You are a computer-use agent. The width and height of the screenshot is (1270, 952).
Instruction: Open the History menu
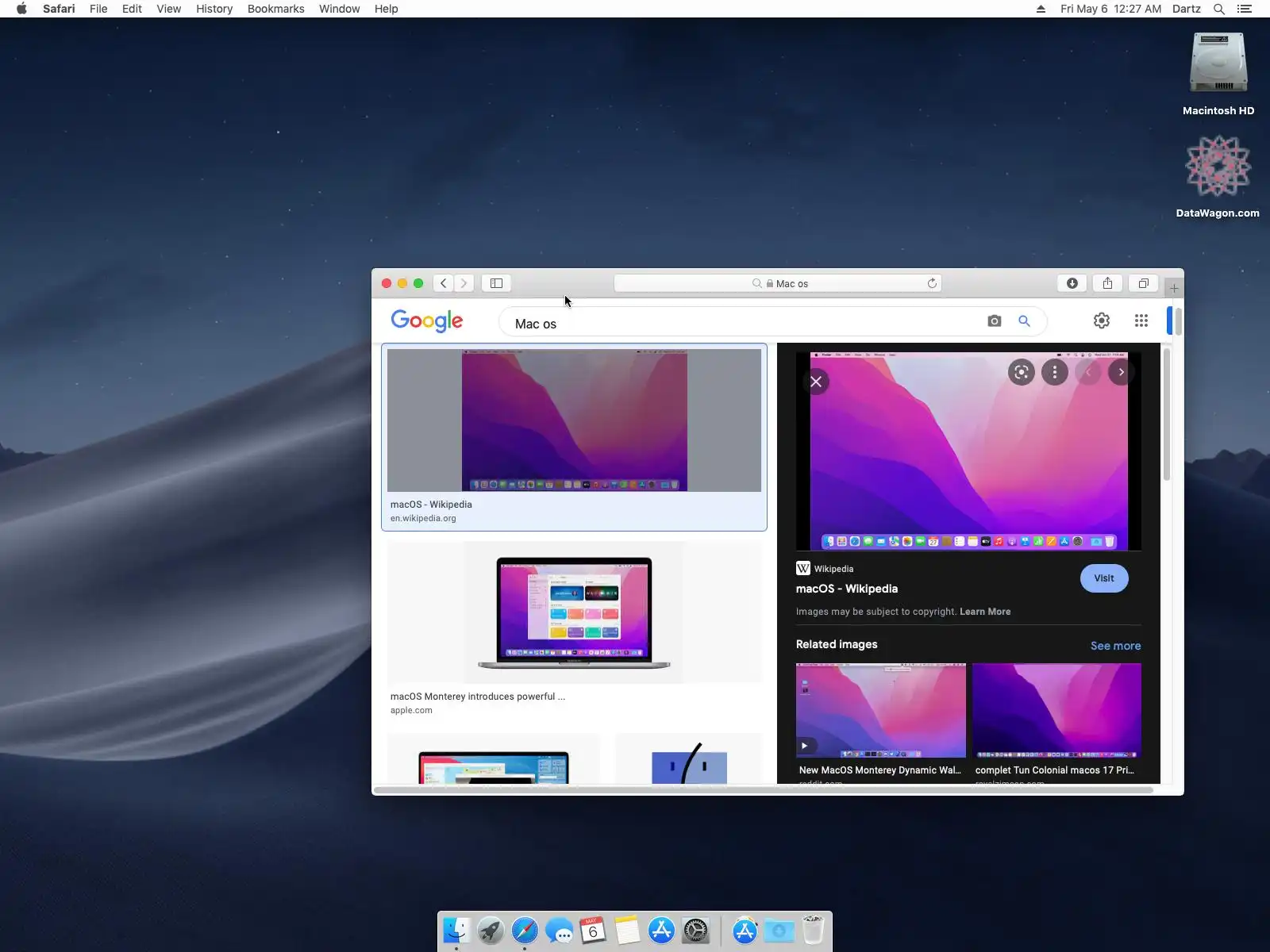tap(214, 9)
